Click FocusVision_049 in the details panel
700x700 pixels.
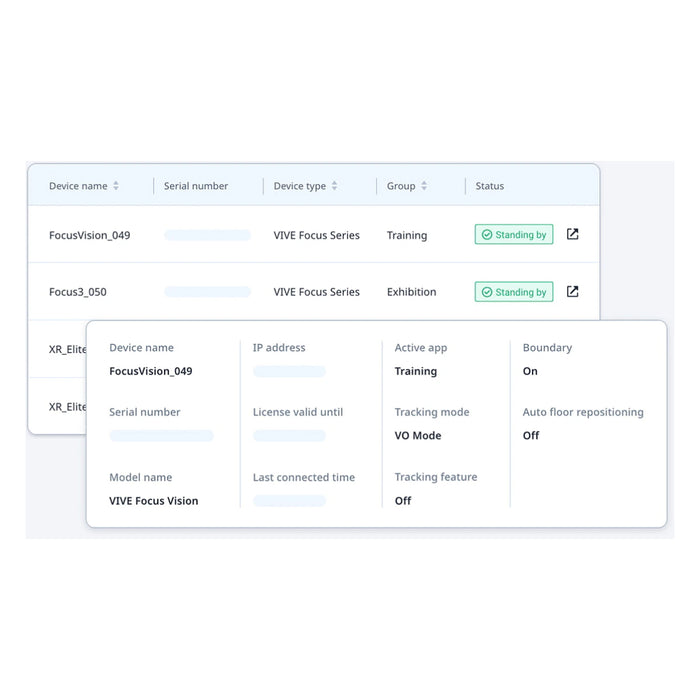tap(151, 371)
